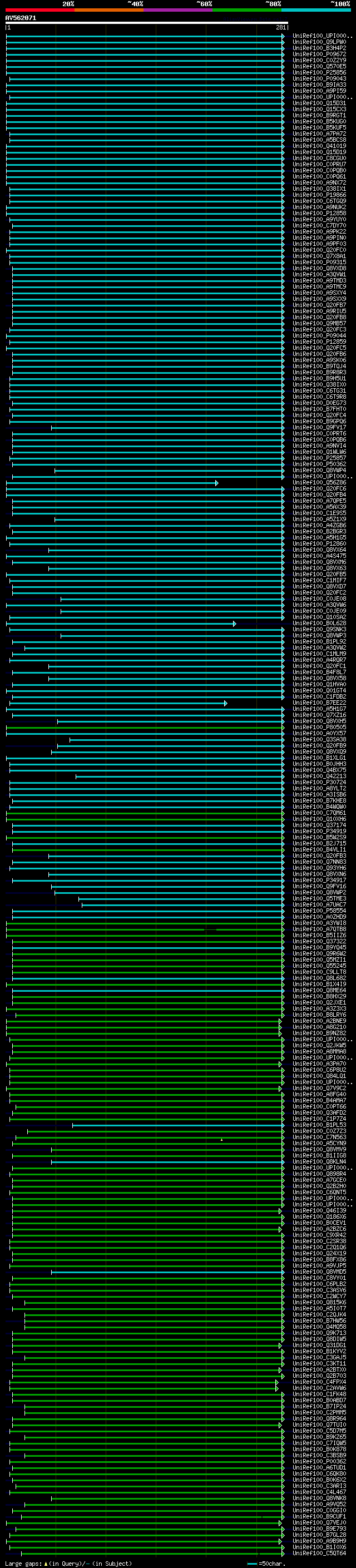Viewport: 356px width, 1568px height.
Task: Select the UniRef100_C0PRU7 label
Action: (x=319, y=164)
